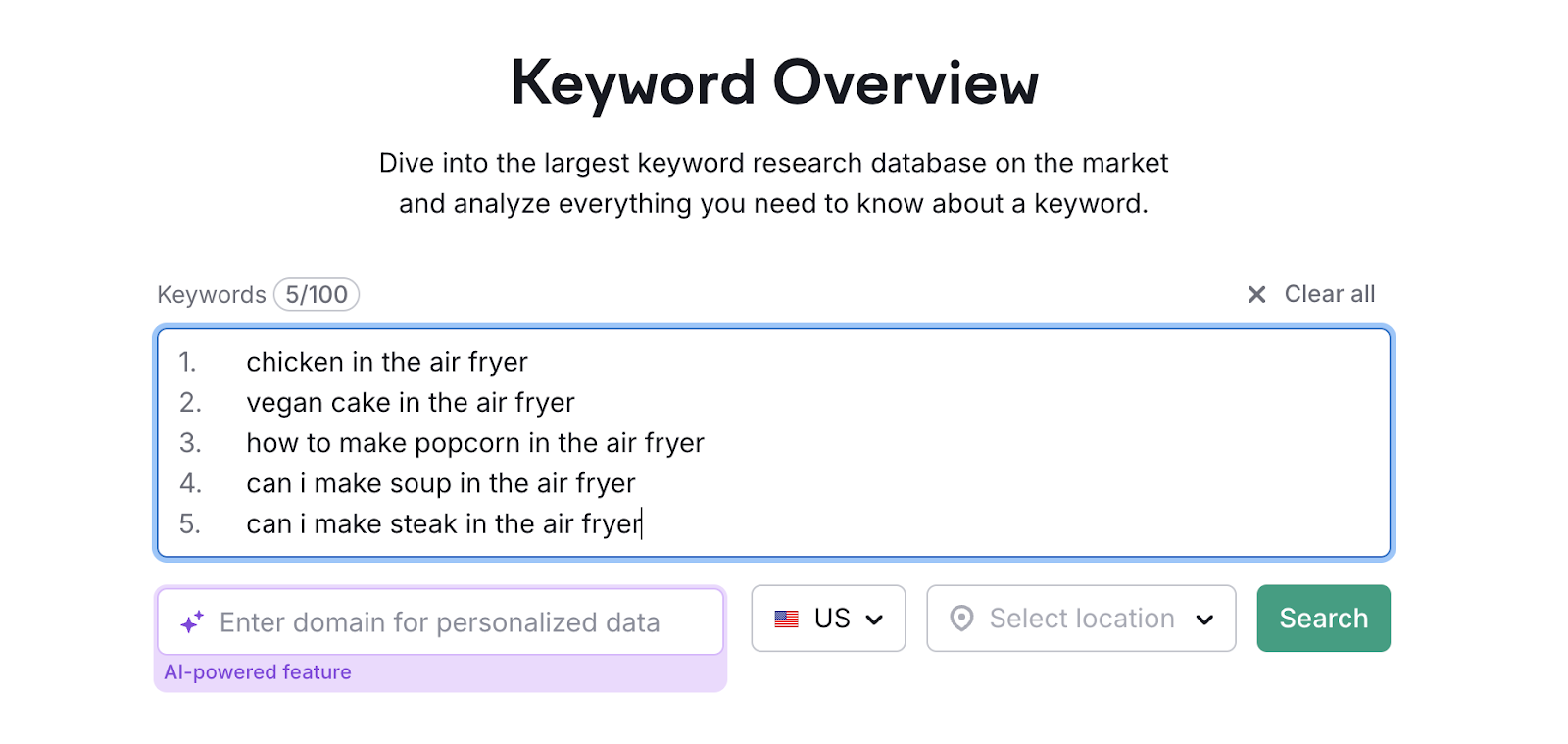
Task: Click the AI sparkle icon in domain field
Action: [x=190, y=620]
